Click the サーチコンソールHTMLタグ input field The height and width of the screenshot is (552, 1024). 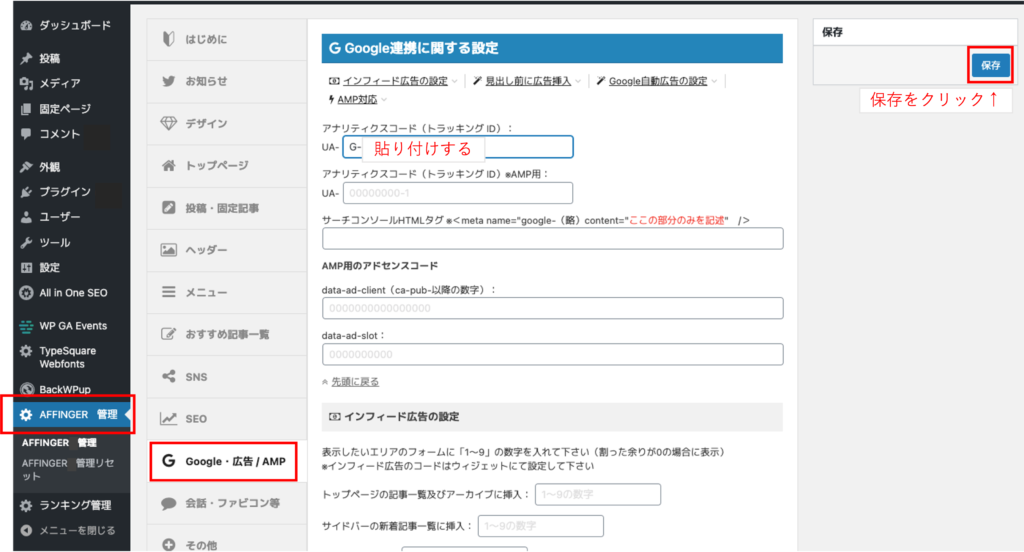tap(552, 238)
